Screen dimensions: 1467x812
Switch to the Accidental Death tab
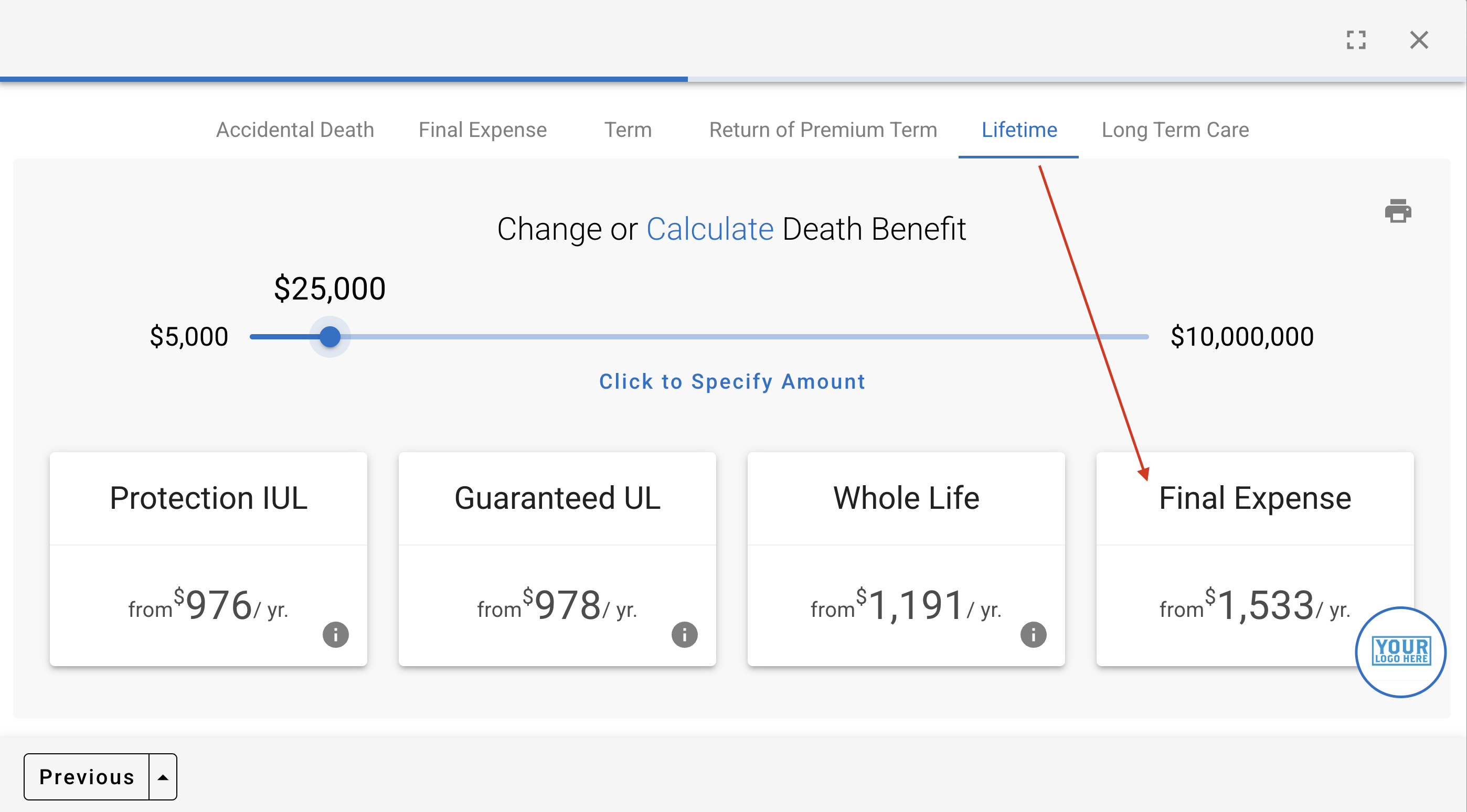point(295,130)
